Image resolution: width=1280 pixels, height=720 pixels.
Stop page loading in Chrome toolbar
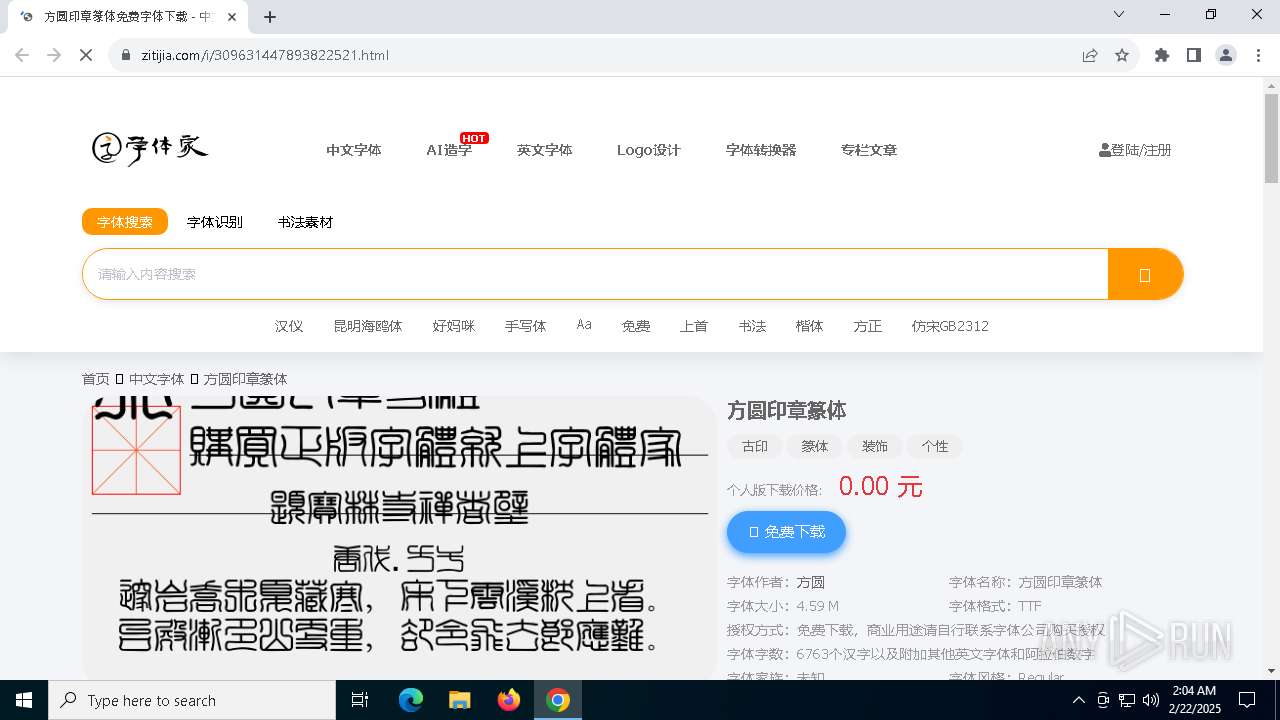(x=86, y=55)
